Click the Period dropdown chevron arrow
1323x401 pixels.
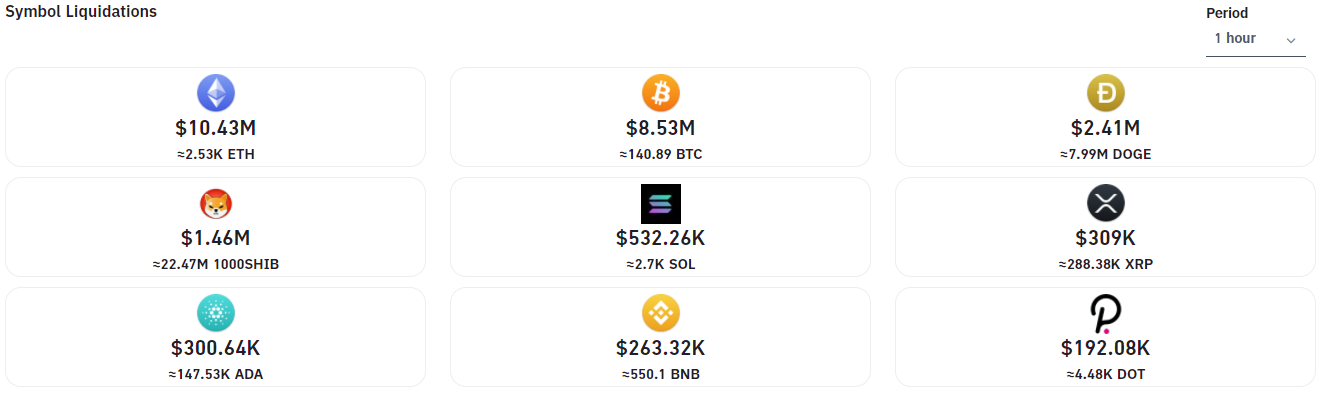(x=1291, y=40)
